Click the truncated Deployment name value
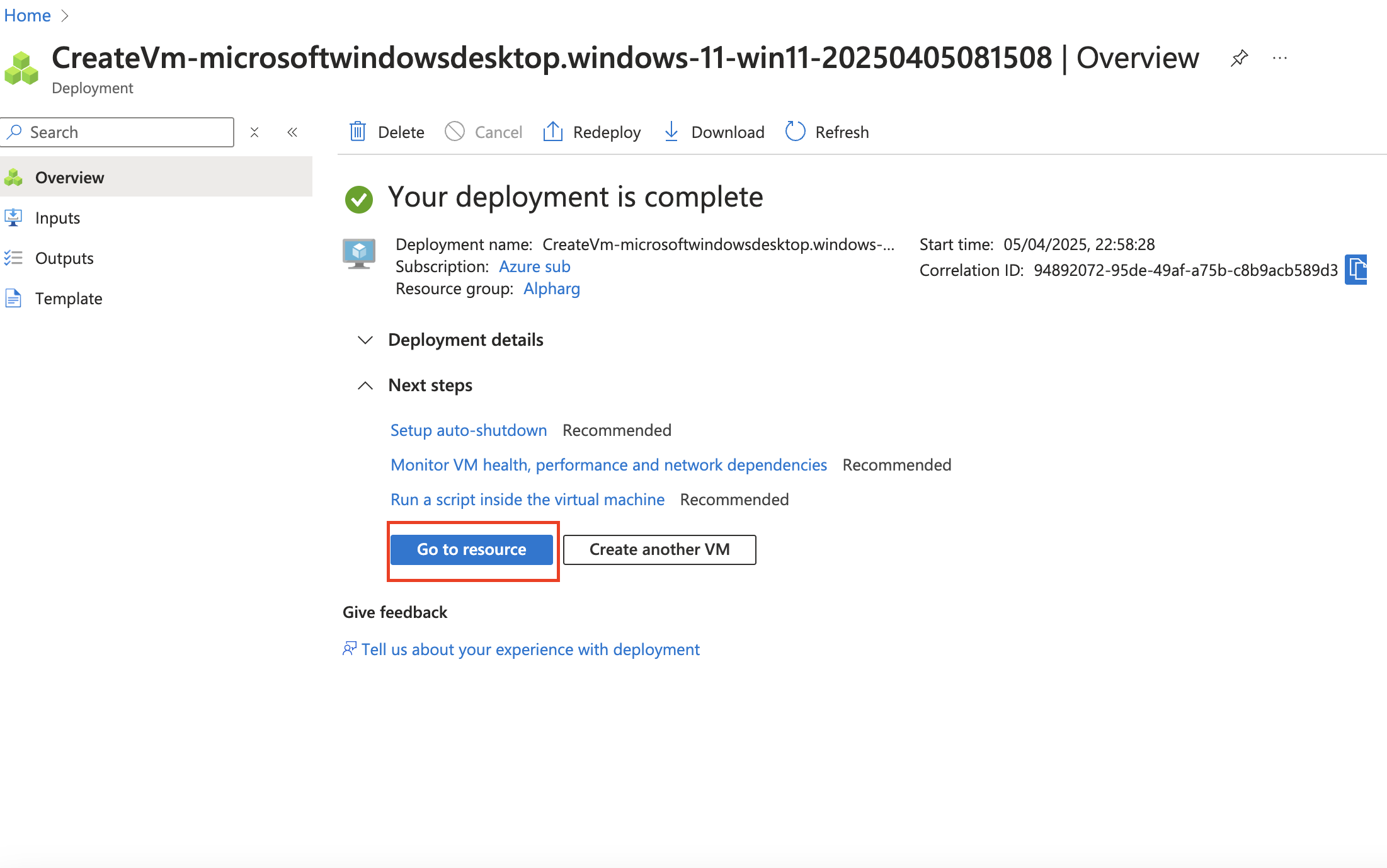The width and height of the screenshot is (1387, 868). tap(719, 244)
